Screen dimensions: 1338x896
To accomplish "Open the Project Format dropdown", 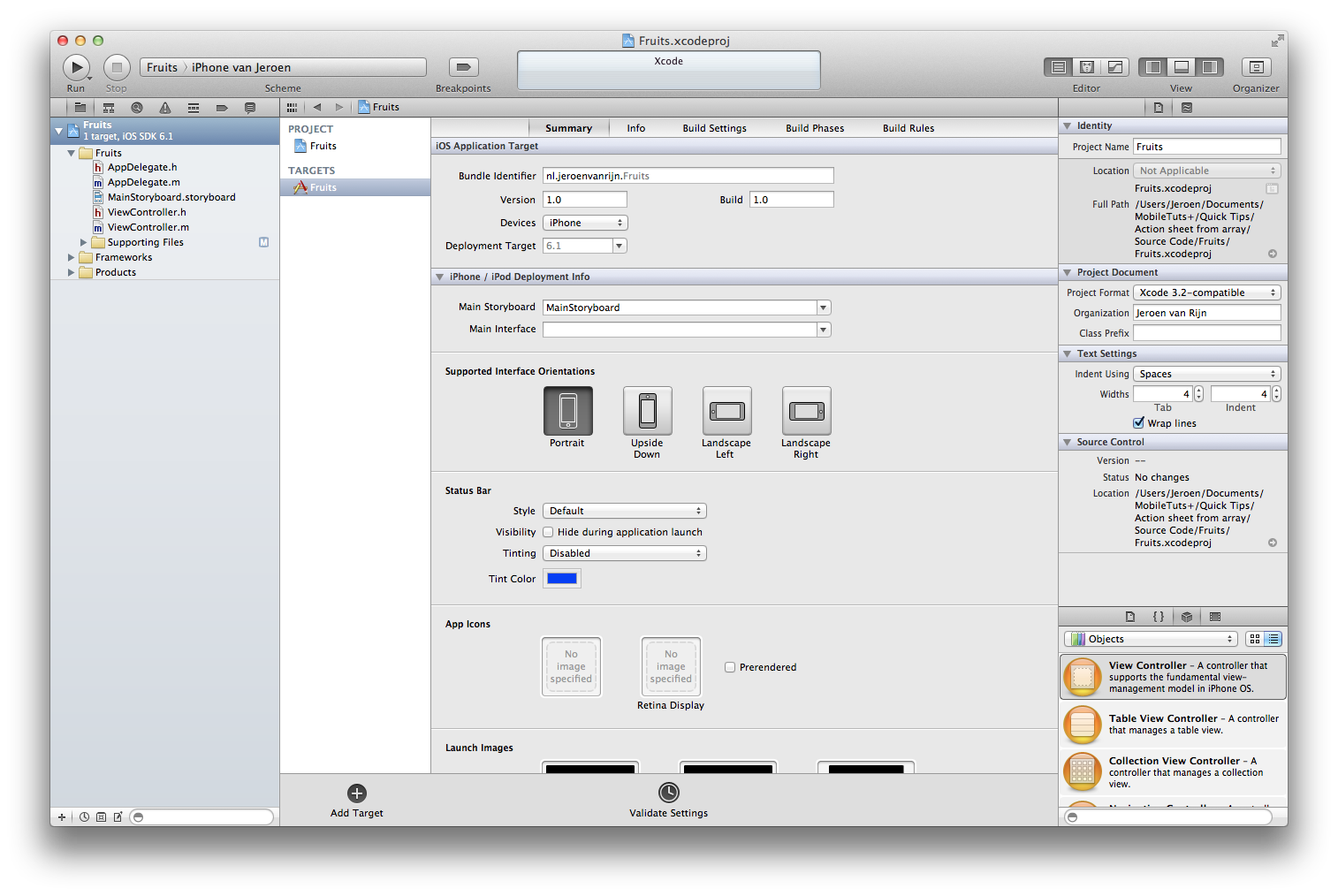I will pyautogui.click(x=1207, y=292).
